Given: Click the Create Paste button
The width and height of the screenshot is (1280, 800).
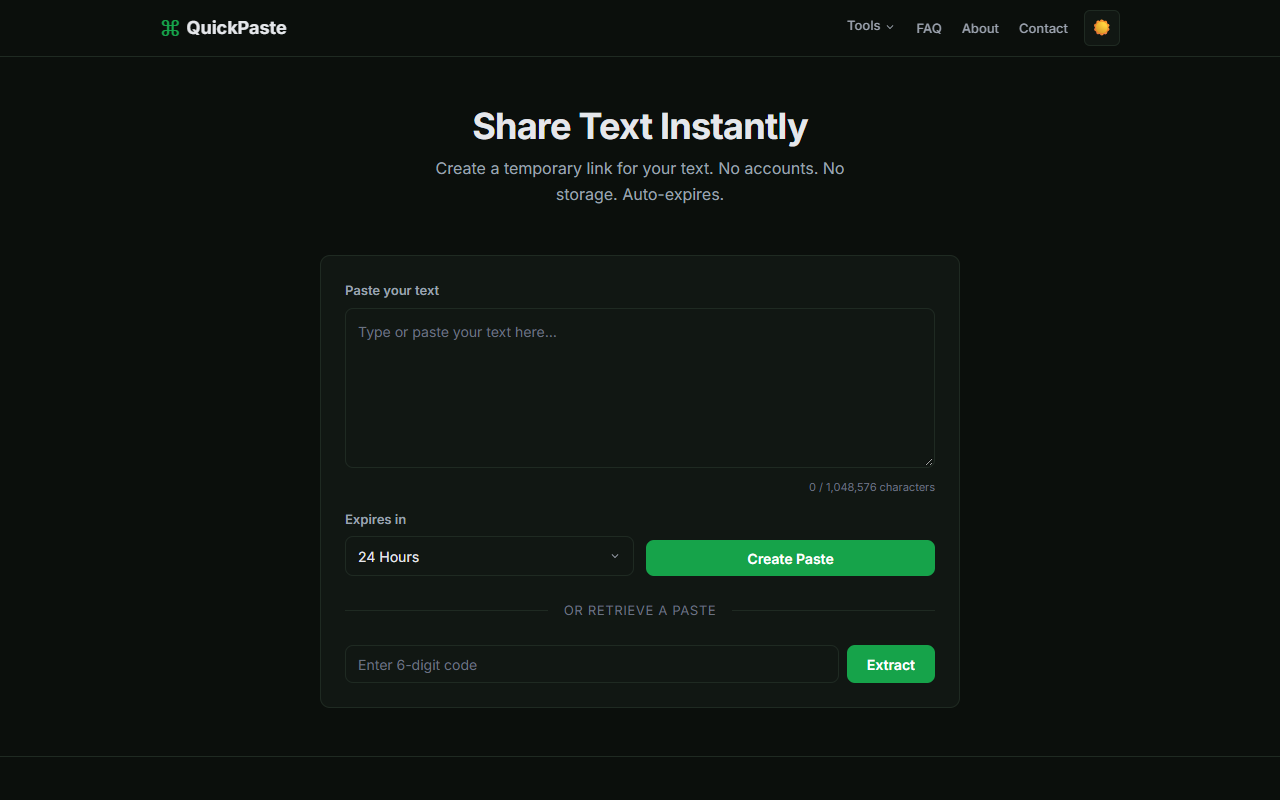Looking at the screenshot, I should 790,558.
